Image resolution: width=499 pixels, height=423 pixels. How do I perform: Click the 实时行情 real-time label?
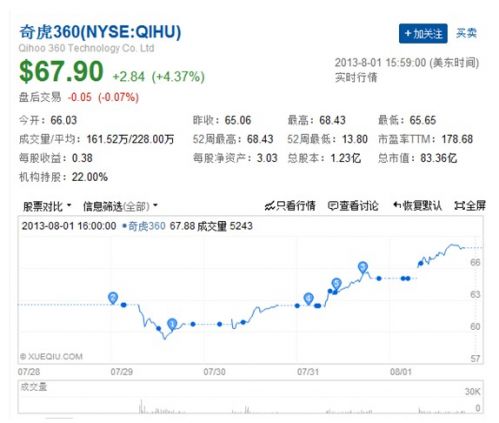[356, 78]
